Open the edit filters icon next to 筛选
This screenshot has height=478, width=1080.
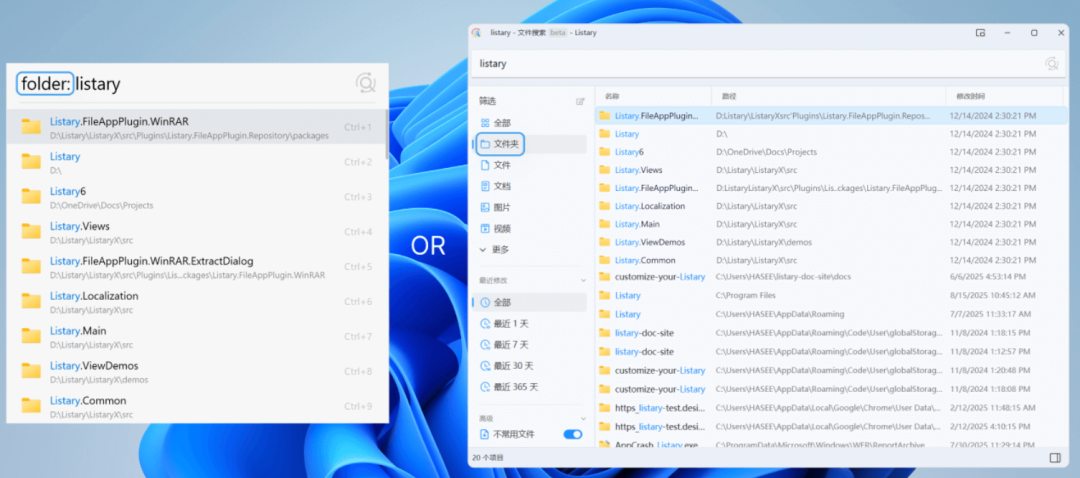click(580, 101)
